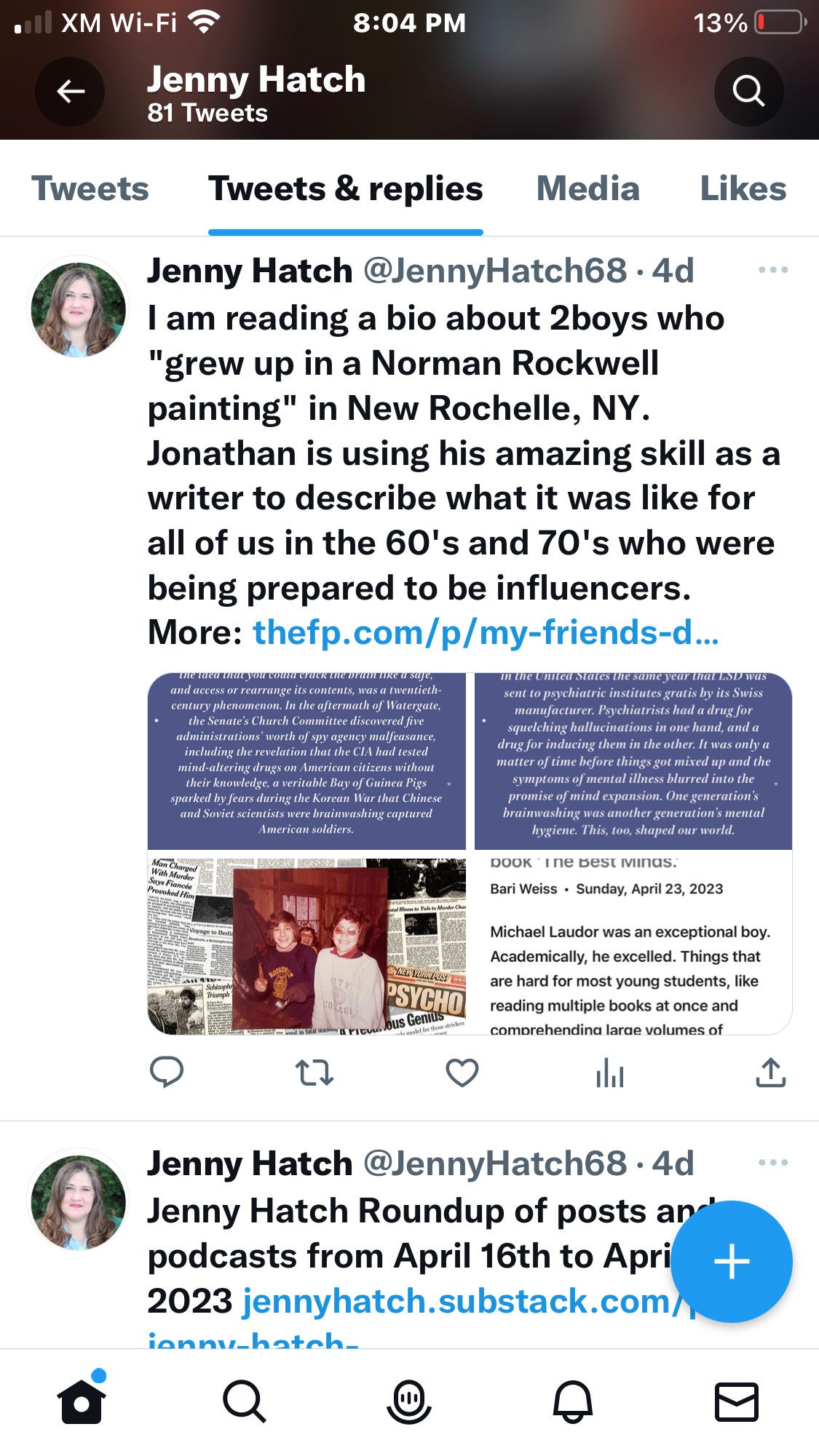Open Spaces microphone tab

(409, 1401)
